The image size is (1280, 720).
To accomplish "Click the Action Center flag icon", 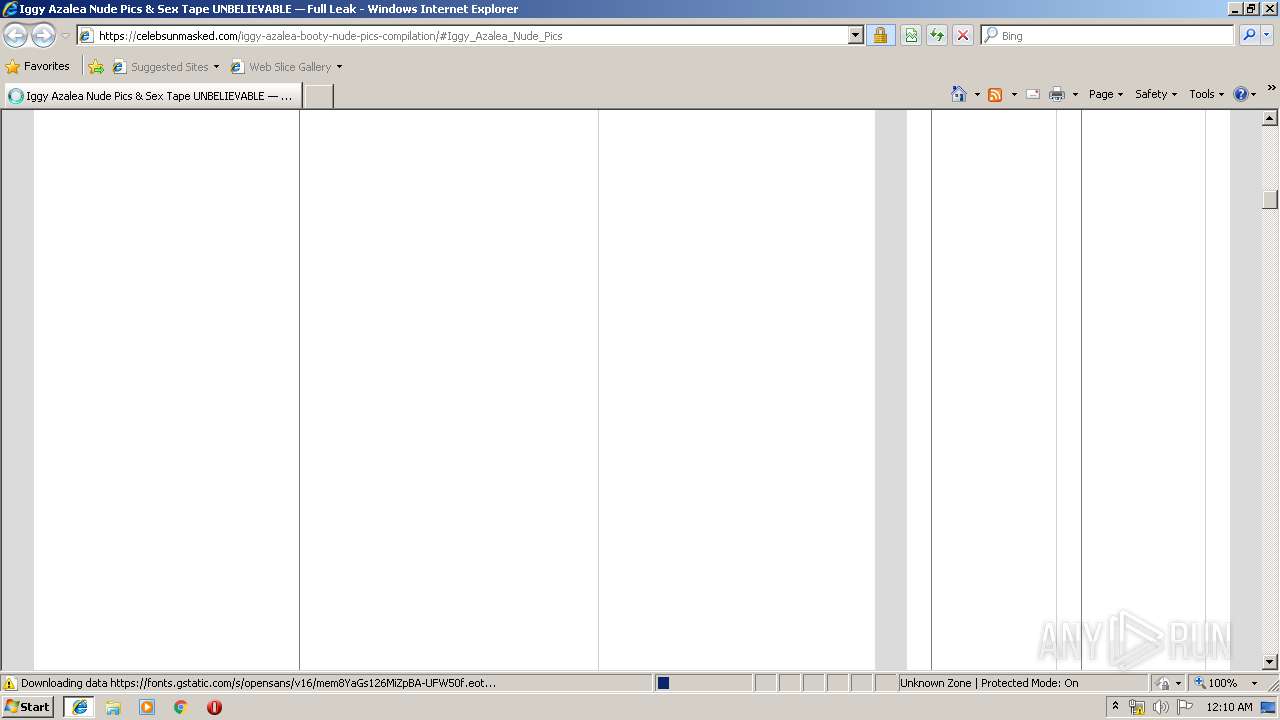I will [x=1185, y=707].
